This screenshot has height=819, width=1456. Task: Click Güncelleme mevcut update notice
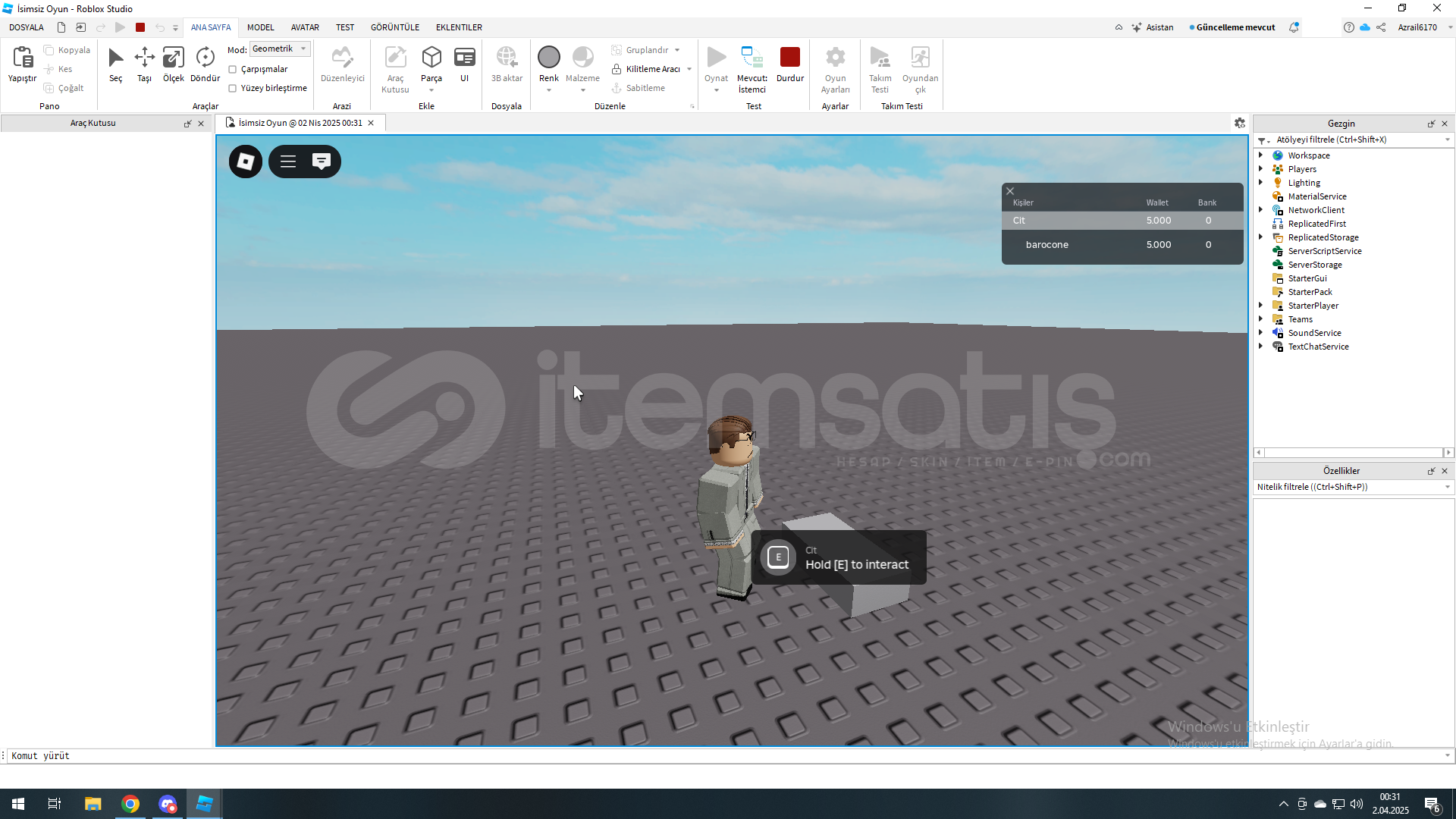(x=1232, y=27)
